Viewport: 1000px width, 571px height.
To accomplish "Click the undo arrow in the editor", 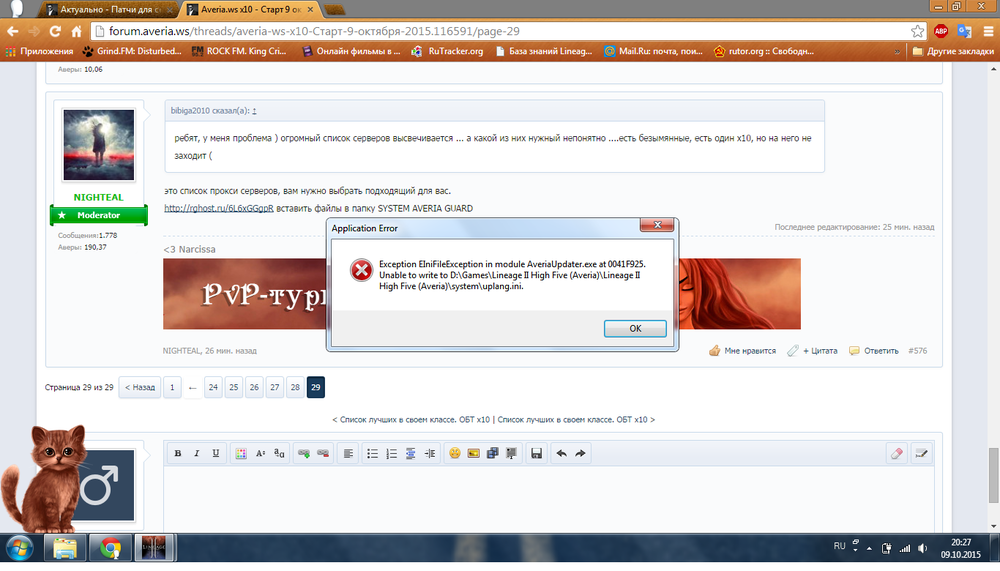I will coord(561,453).
